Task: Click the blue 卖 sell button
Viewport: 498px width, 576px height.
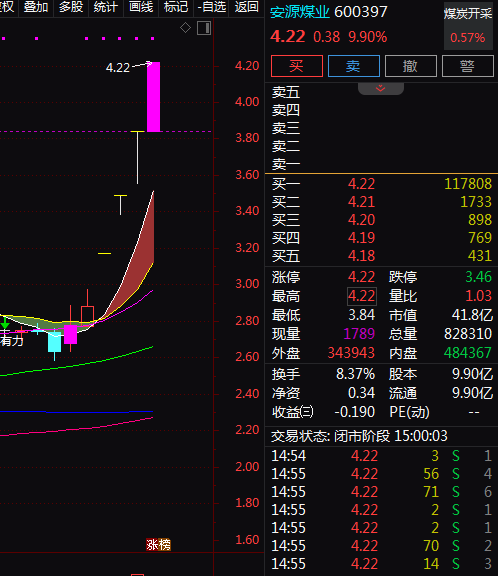Action: [x=354, y=66]
